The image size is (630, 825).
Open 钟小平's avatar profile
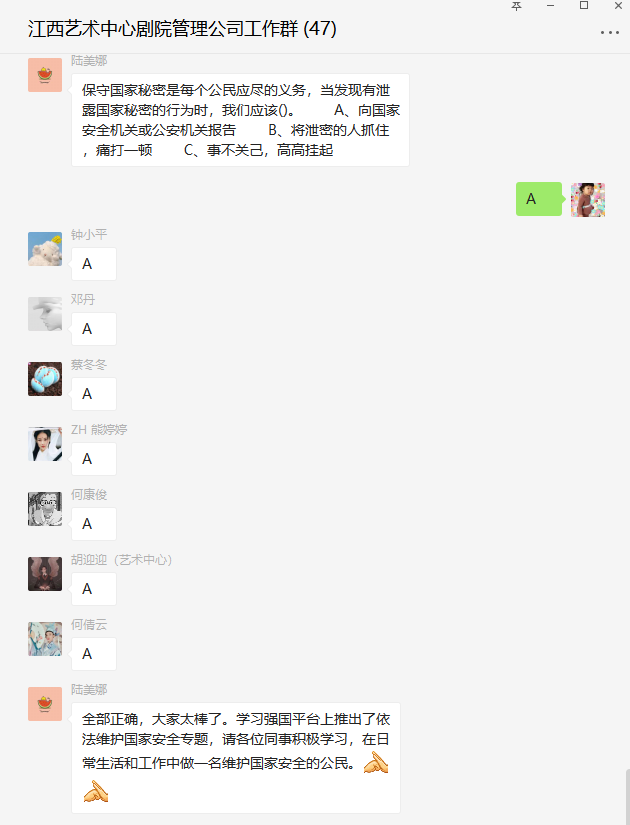pyautogui.click(x=45, y=249)
